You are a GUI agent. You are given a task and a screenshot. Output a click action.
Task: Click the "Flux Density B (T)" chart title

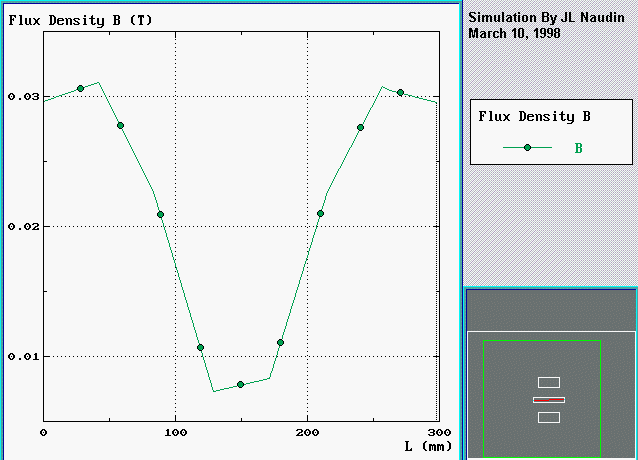80,20
